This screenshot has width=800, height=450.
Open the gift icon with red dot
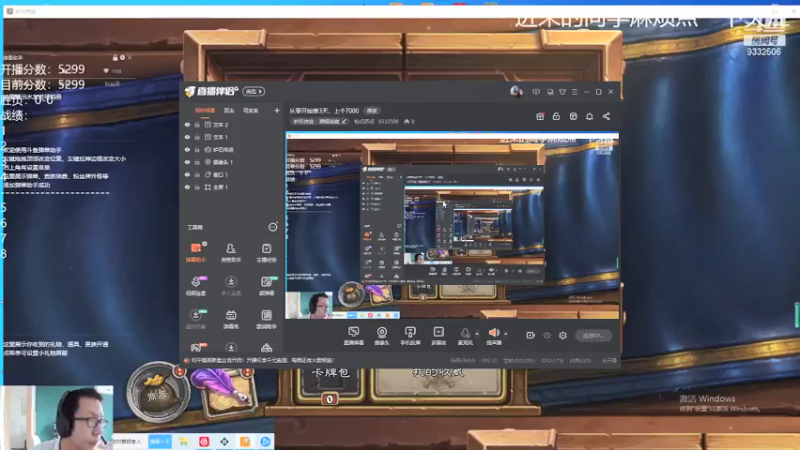(x=540, y=116)
